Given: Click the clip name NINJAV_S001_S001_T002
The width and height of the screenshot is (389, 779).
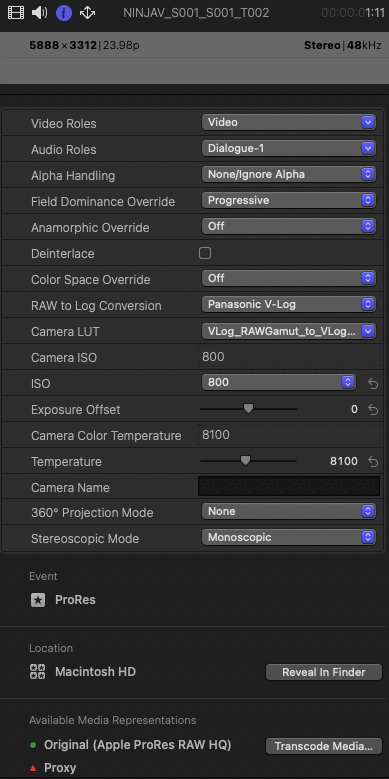Looking at the screenshot, I should tap(196, 13).
